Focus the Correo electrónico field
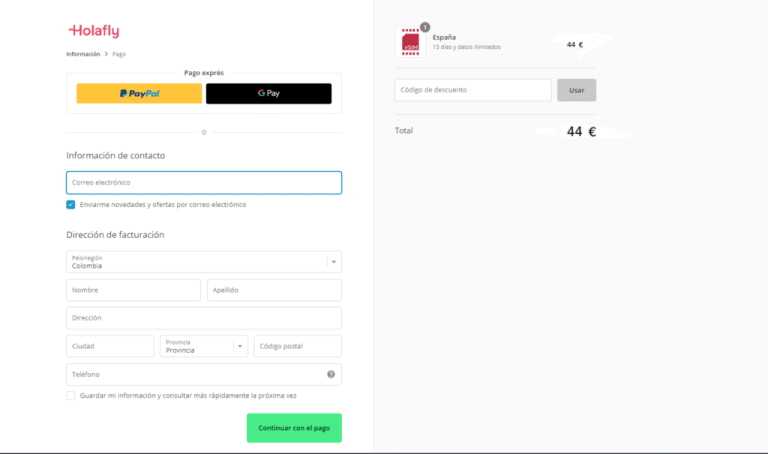The image size is (768, 454). pos(204,183)
